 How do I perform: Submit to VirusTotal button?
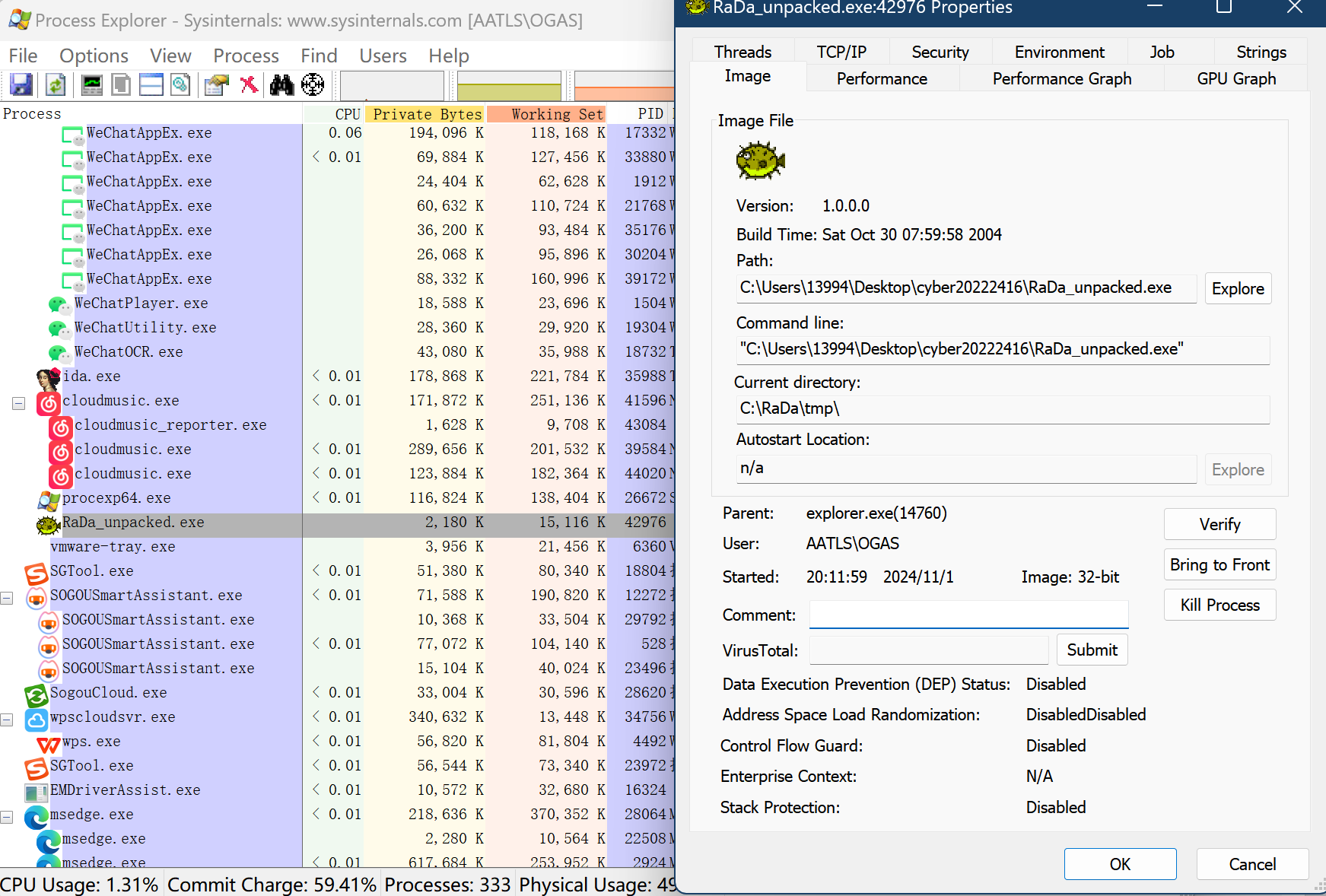pos(1092,650)
